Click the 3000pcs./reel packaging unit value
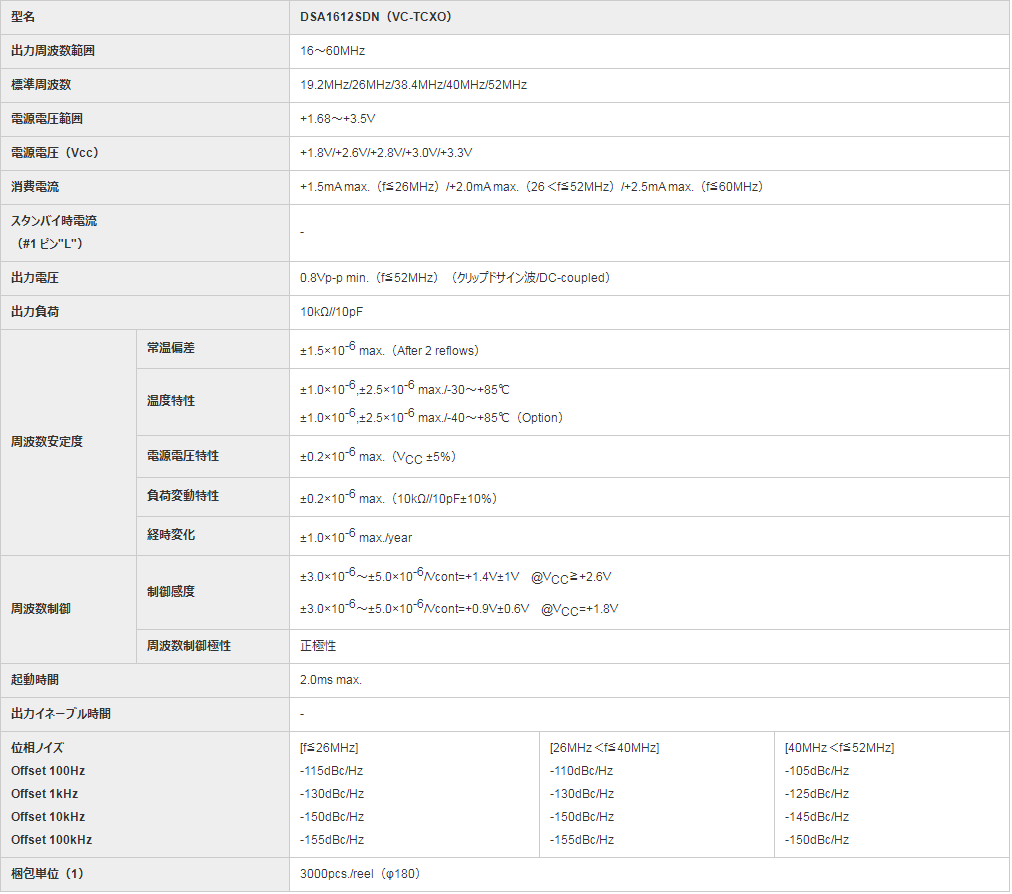Image resolution: width=1012 pixels, height=894 pixels. tap(360, 874)
